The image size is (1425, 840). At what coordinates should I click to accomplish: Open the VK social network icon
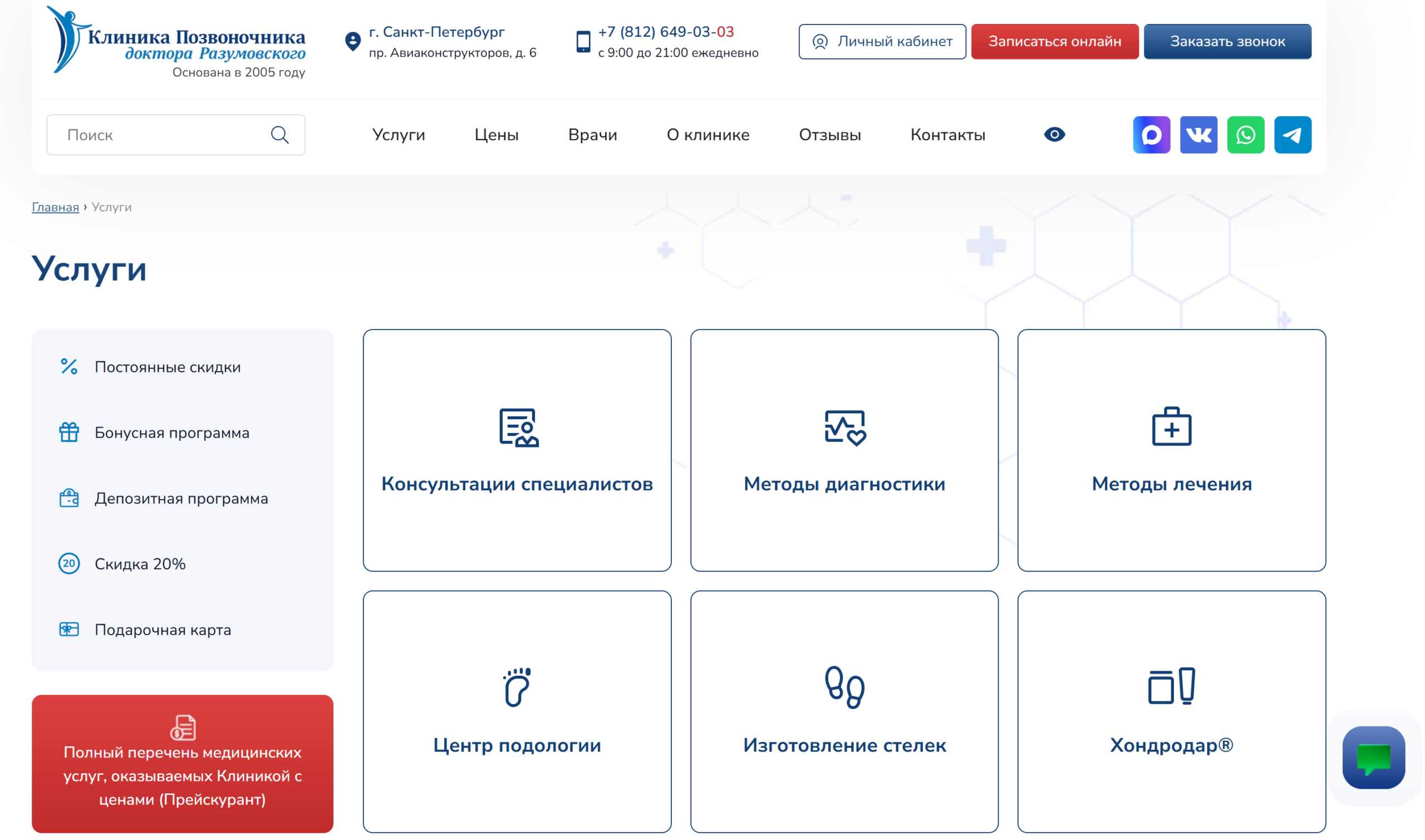[1198, 135]
